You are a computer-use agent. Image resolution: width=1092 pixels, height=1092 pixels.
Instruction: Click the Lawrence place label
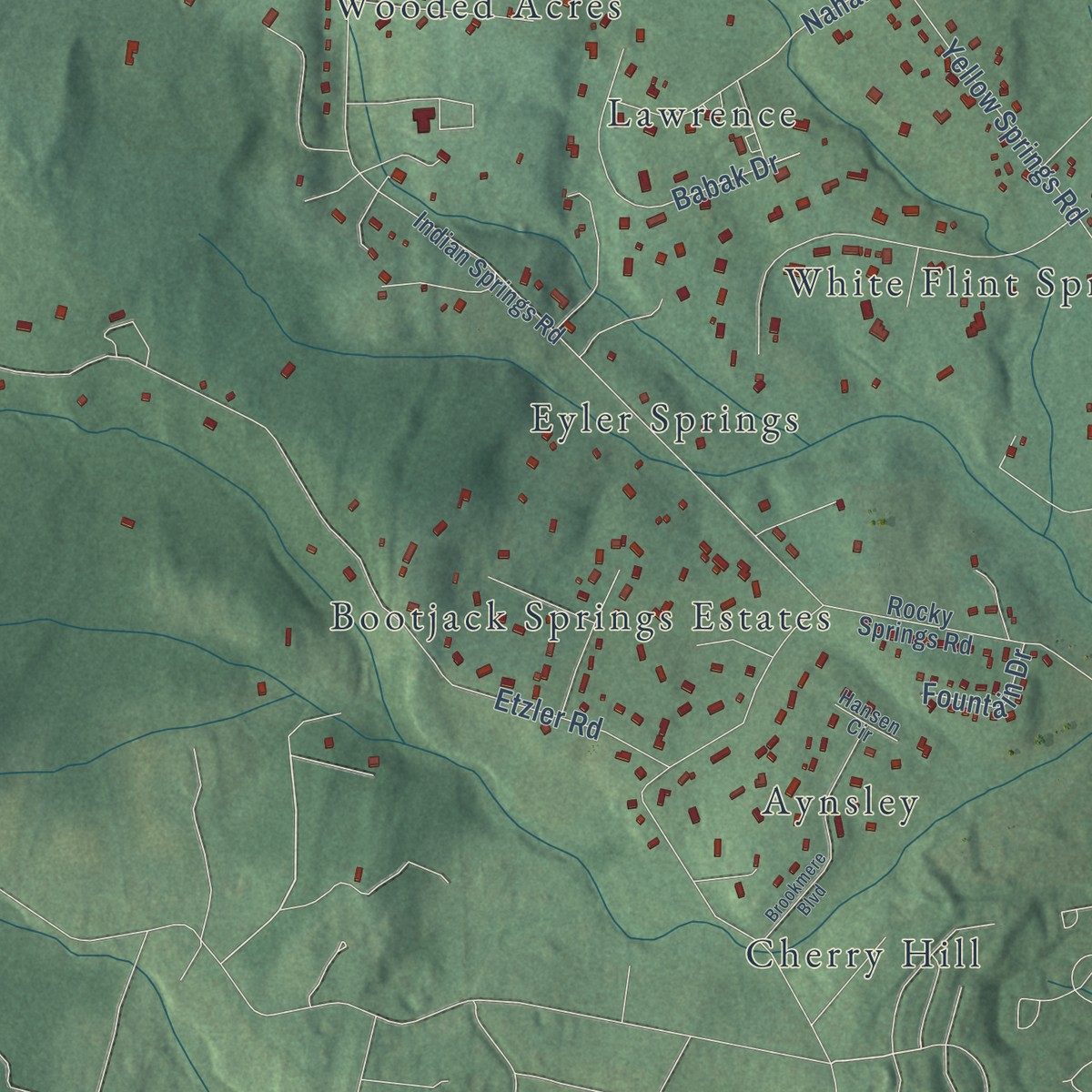[703, 116]
